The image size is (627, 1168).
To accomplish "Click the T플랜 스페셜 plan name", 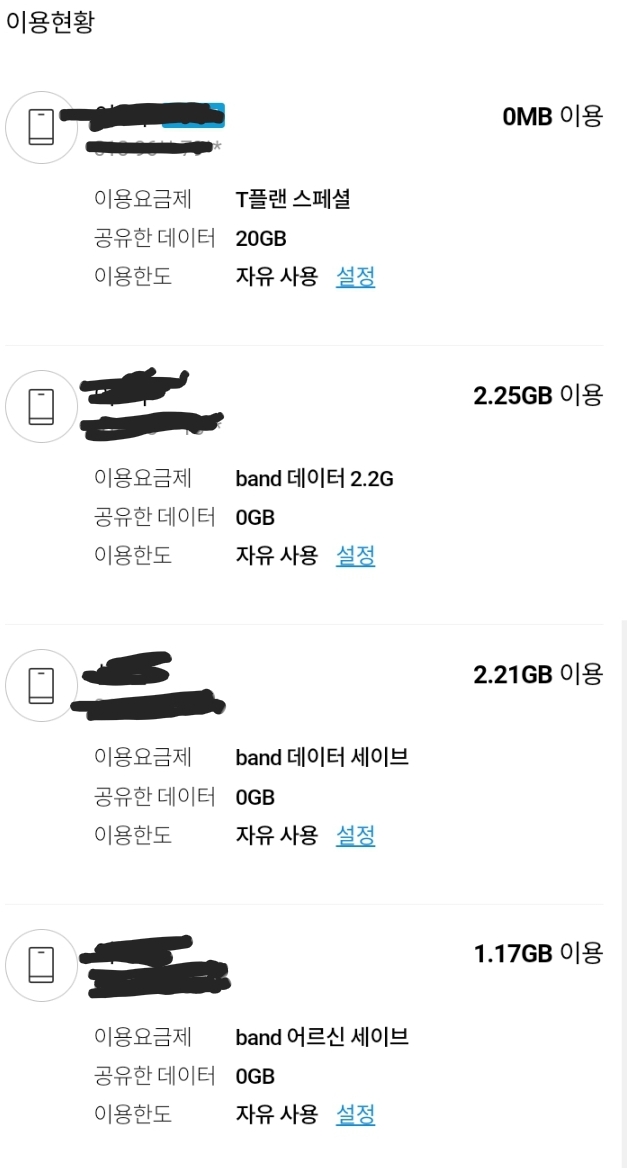I will (292, 199).
